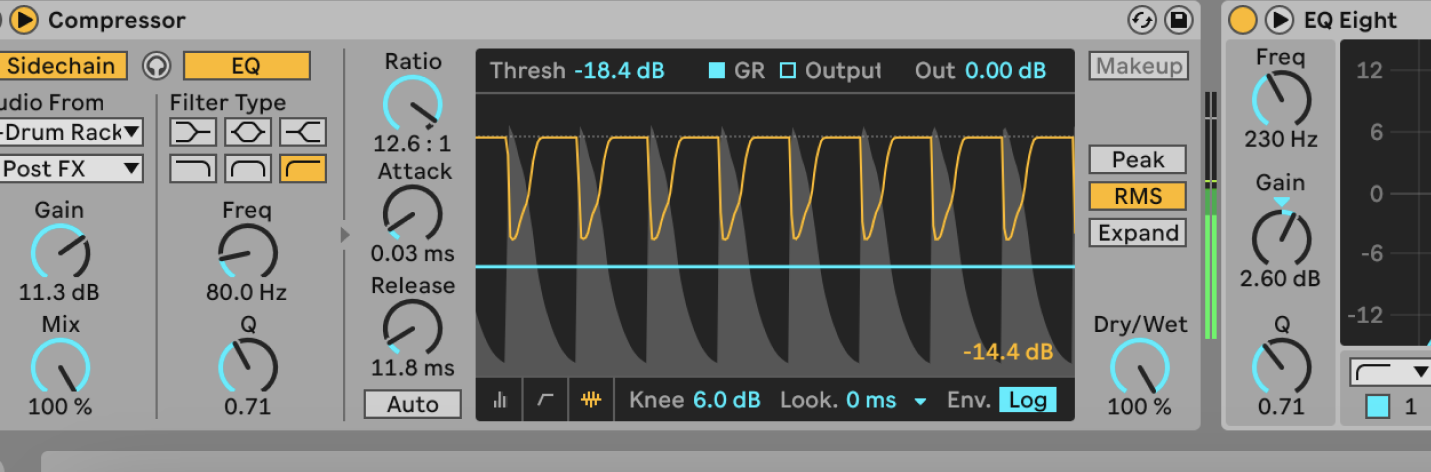1431x472 pixels.
Task: Click the Compressor device play-arrow icon
Action: pyautogui.click(x=25, y=19)
